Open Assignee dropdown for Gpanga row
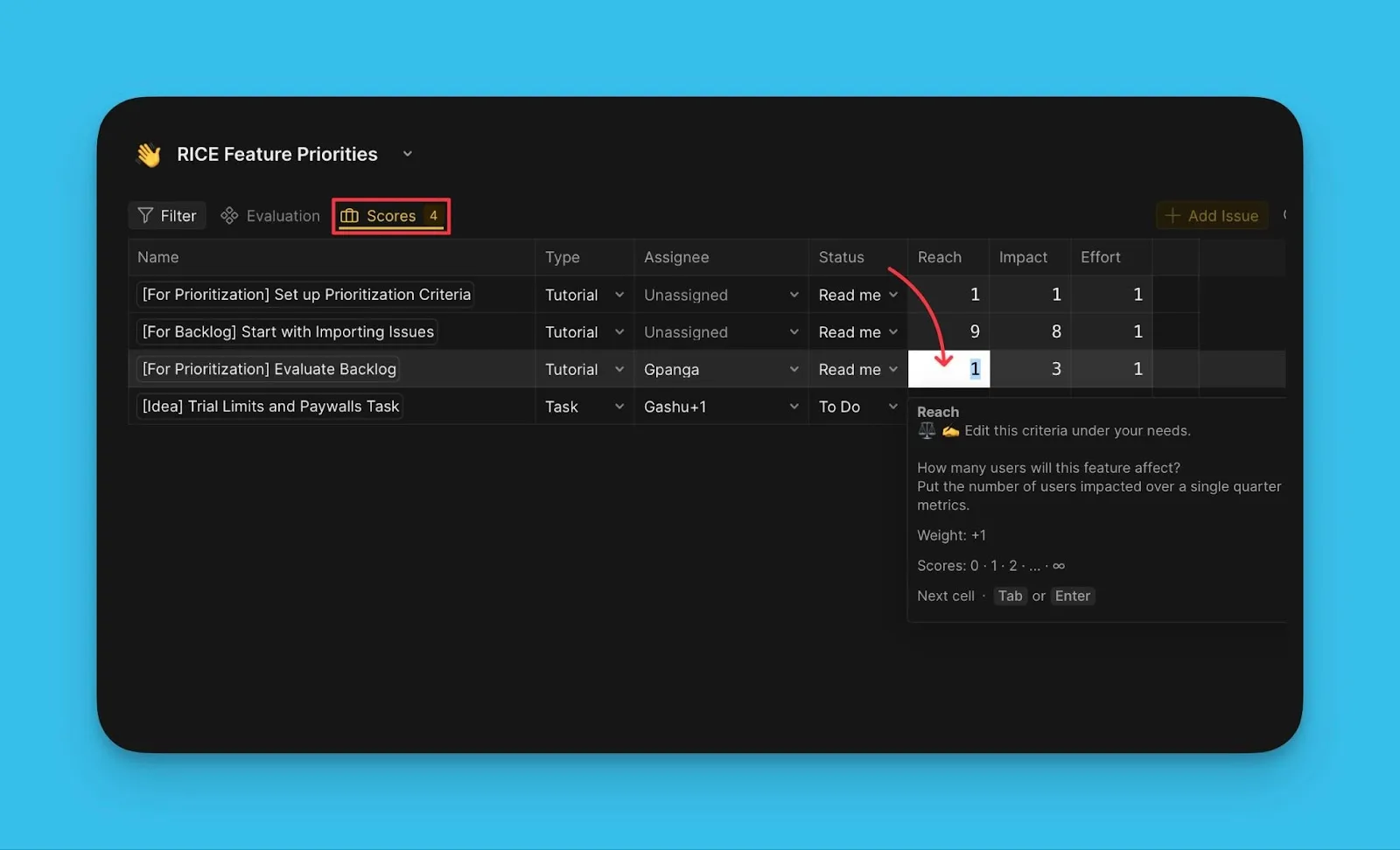The width and height of the screenshot is (1400, 850). point(794,369)
